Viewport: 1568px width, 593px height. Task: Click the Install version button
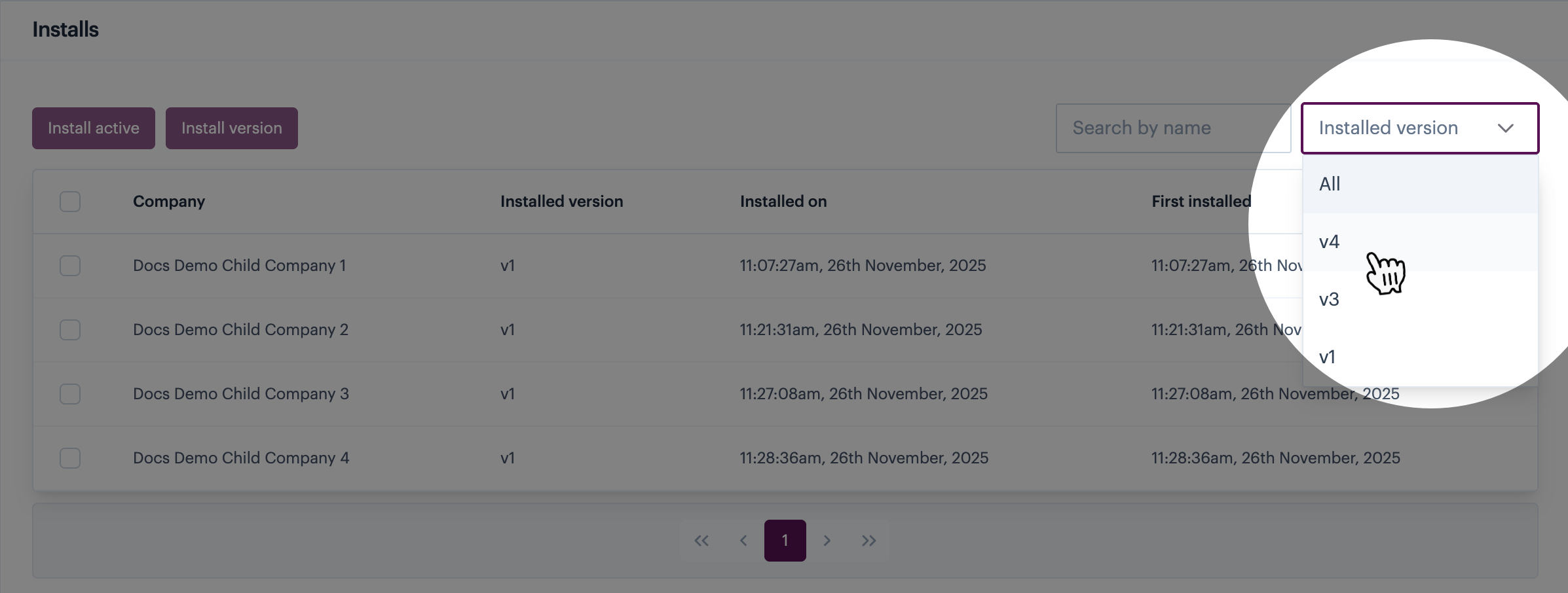[x=232, y=128]
